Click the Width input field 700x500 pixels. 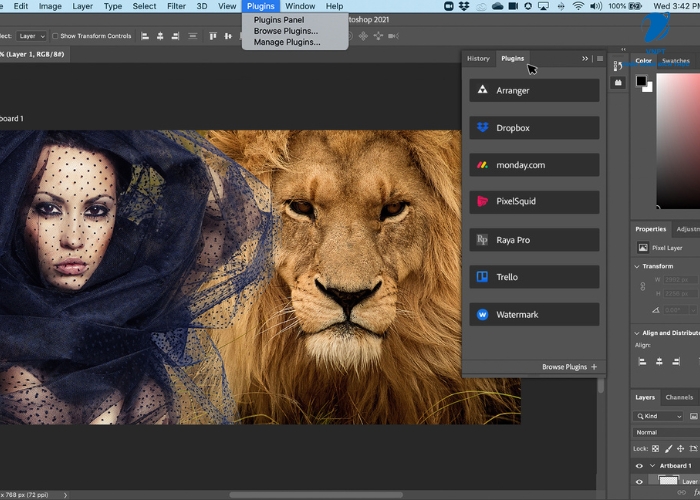point(681,279)
